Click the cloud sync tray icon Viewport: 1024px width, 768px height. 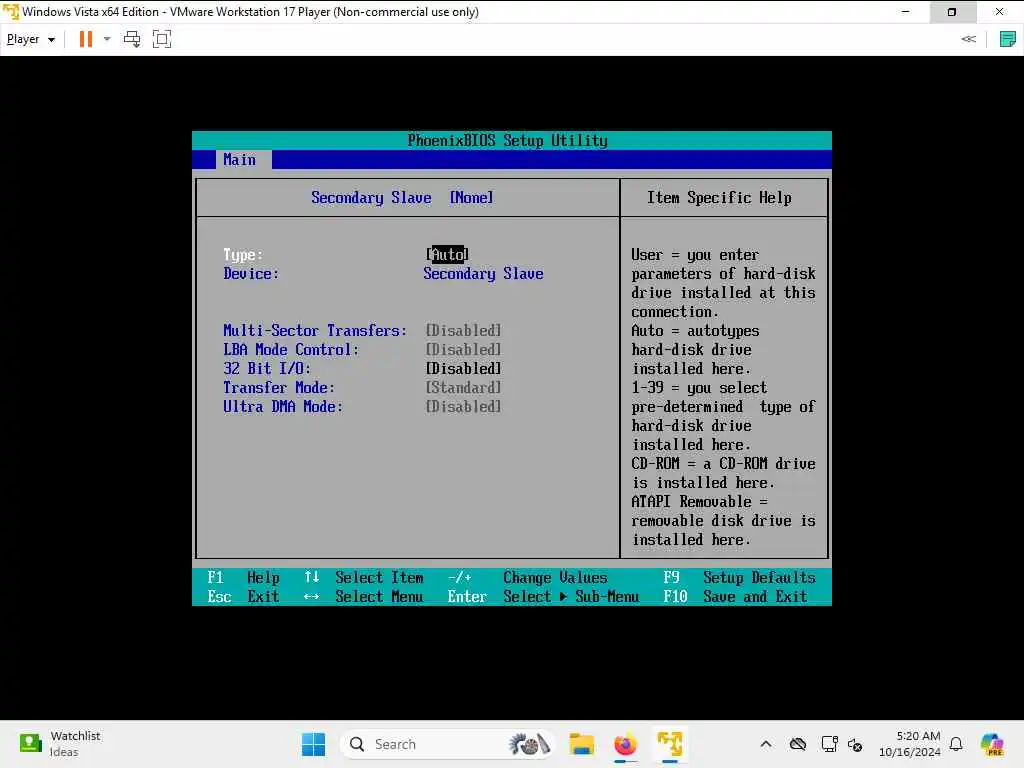pyautogui.click(x=797, y=744)
